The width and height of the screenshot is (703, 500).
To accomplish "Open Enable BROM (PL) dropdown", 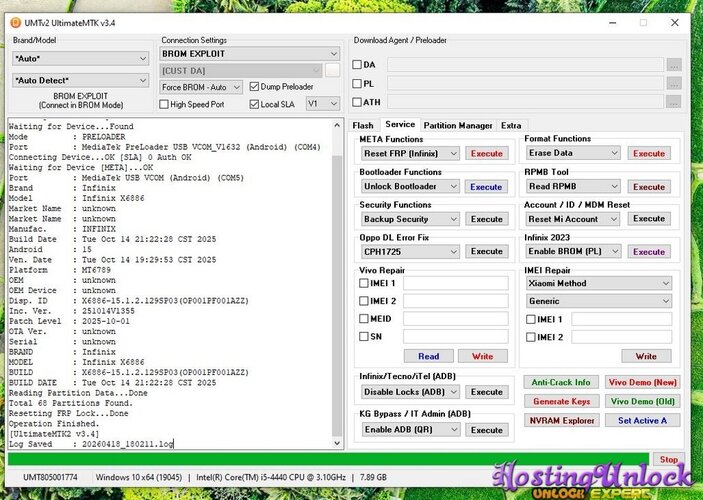I will coord(573,252).
